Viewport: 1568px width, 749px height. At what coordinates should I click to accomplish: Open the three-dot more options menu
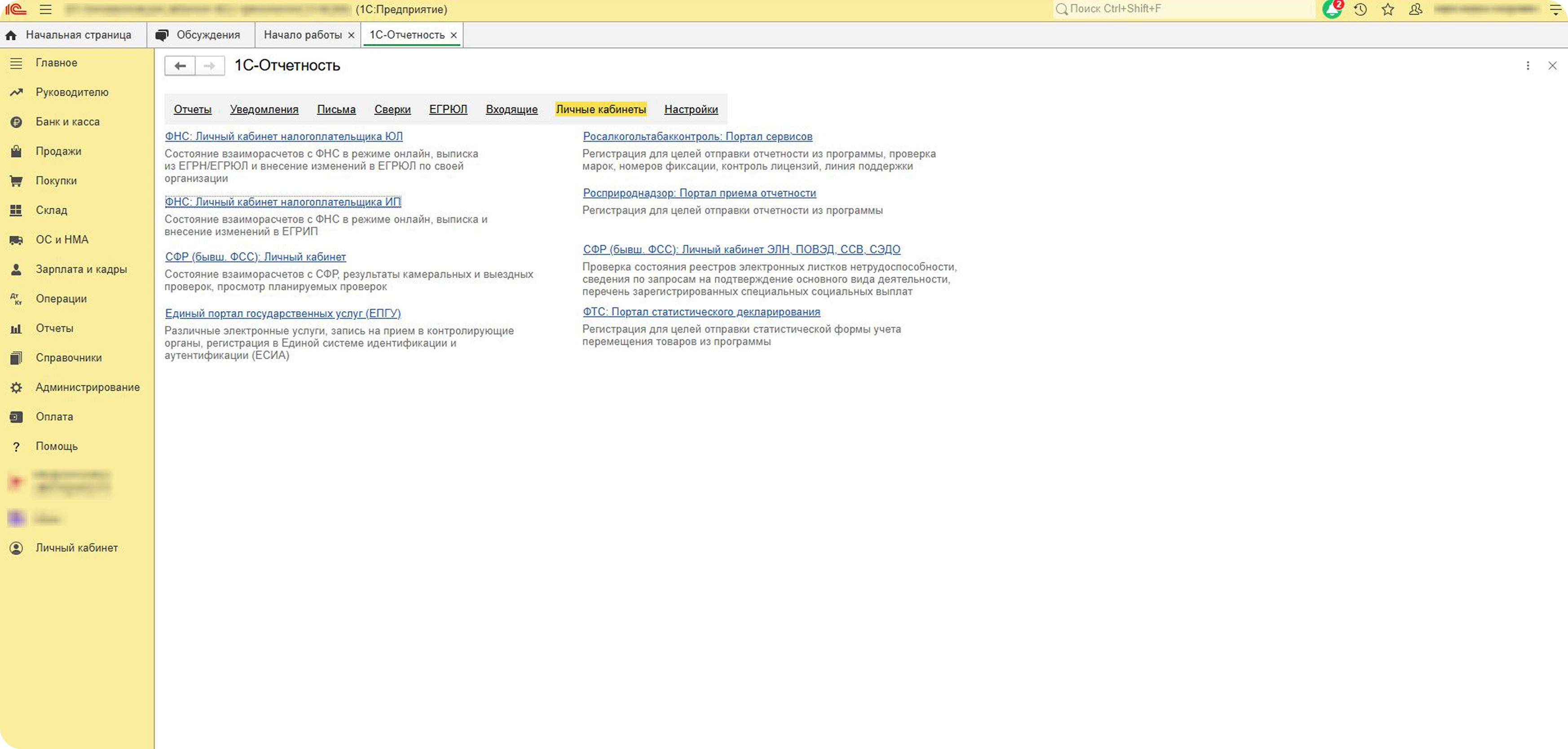click(1527, 66)
